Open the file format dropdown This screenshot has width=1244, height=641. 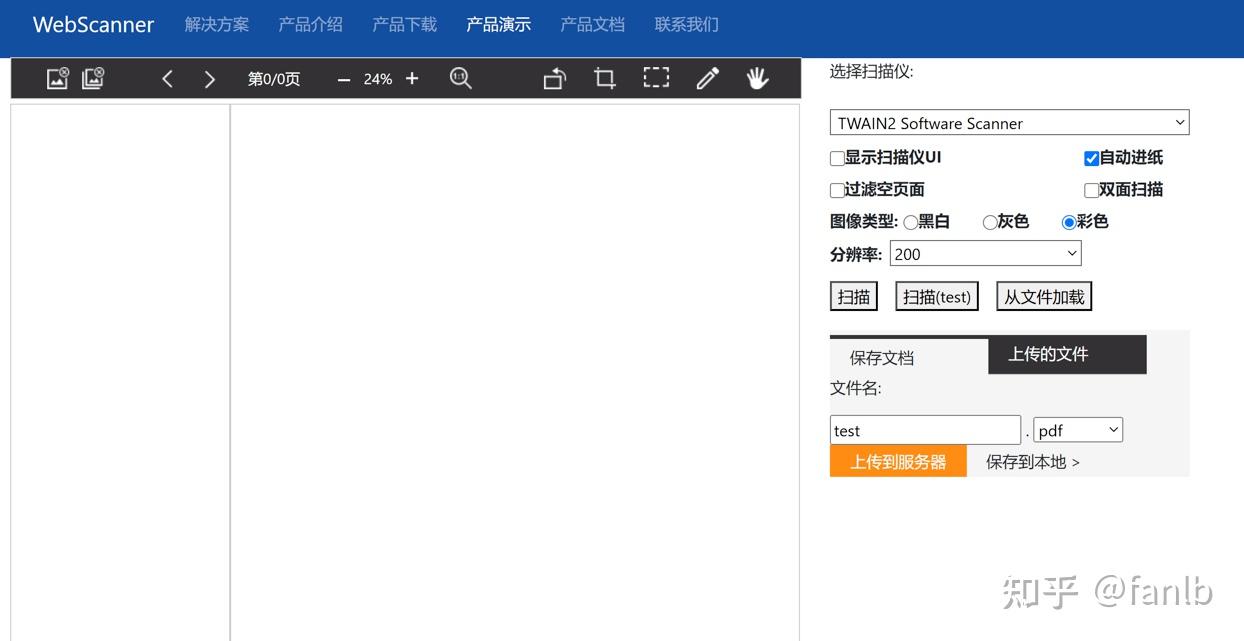[x=1078, y=429]
